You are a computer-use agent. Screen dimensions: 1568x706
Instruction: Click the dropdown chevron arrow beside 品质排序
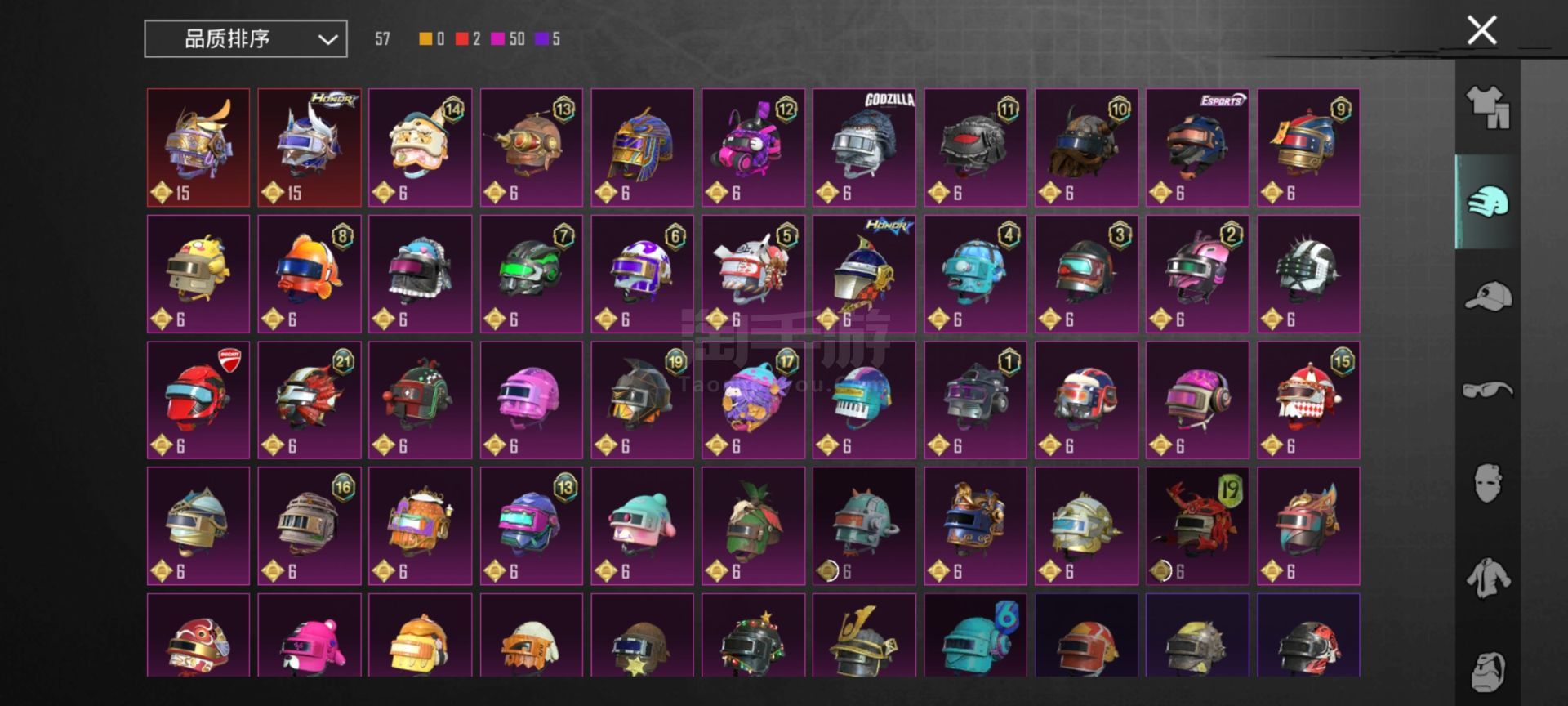pos(327,39)
